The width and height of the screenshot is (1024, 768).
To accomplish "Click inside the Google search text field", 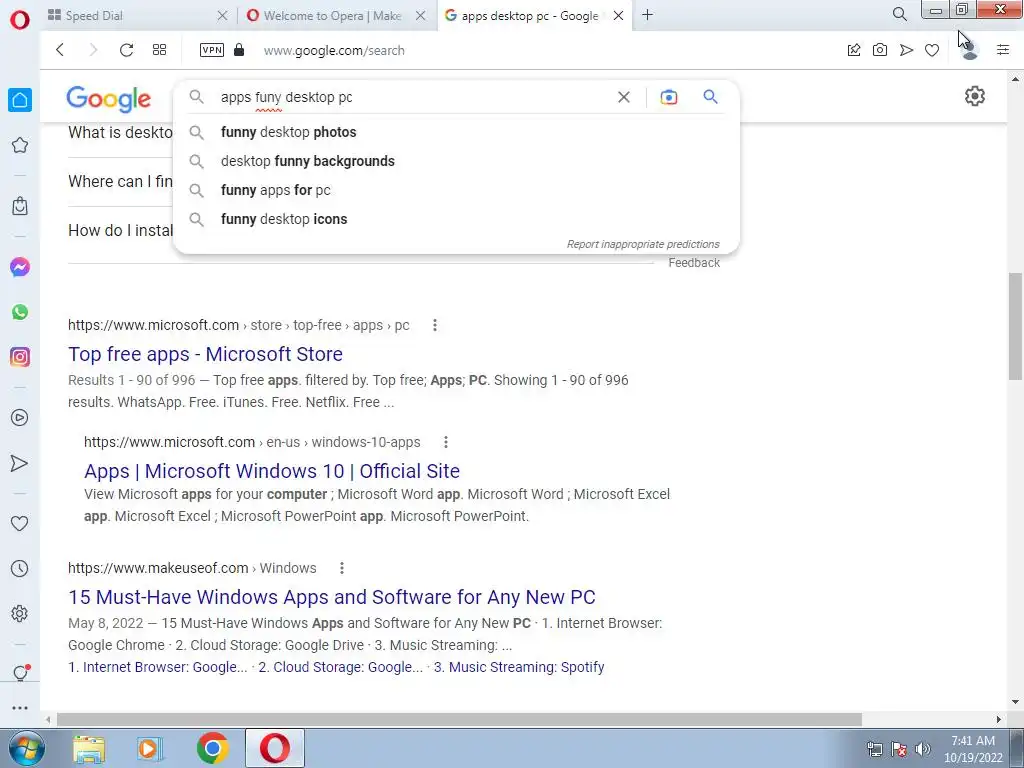I will coord(411,97).
